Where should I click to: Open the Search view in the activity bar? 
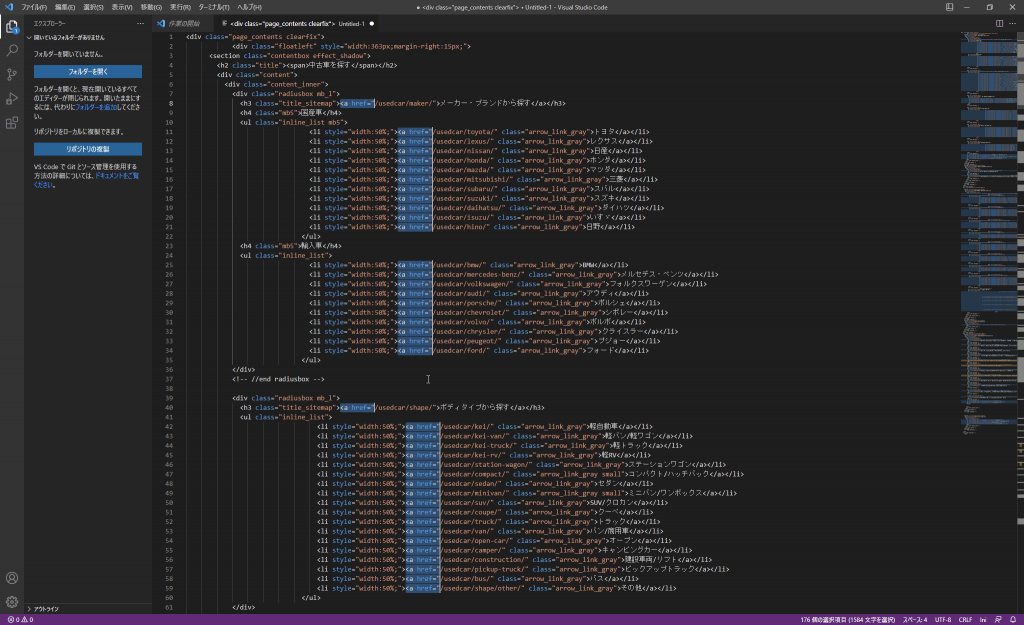click(x=12, y=50)
